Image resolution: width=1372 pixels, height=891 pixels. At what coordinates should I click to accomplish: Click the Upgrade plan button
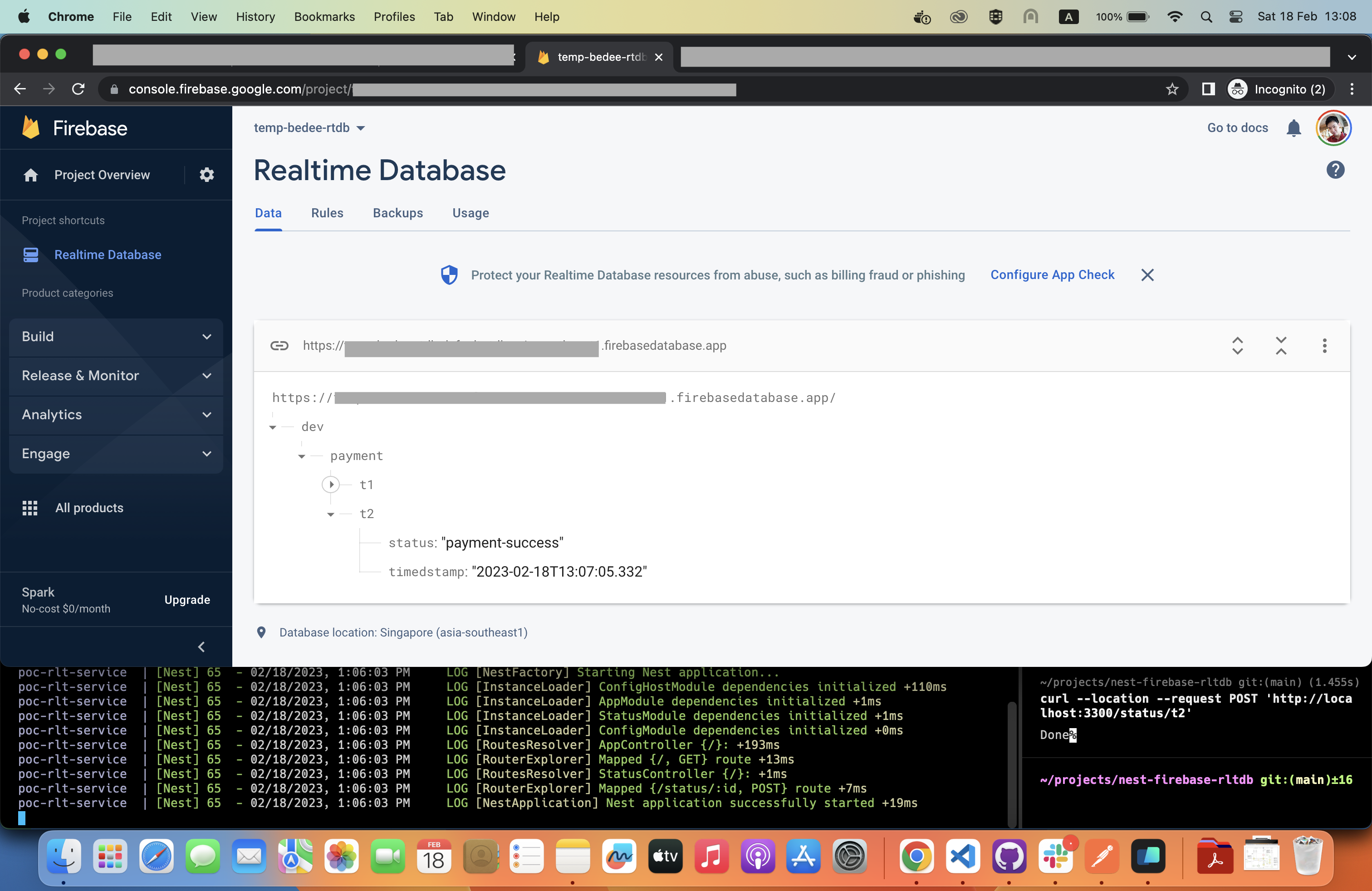pyautogui.click(x=187, y=599)
